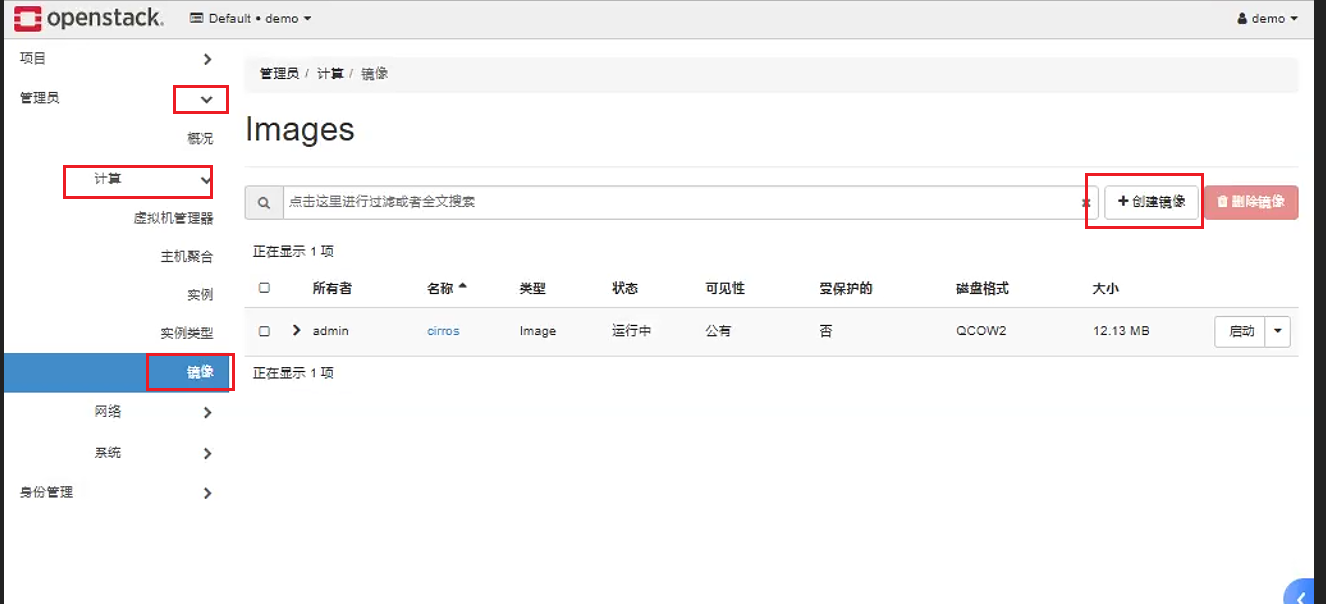The image size is (1326, 604).
Task: Click the OpenStack logo
Action: [89, 18]
